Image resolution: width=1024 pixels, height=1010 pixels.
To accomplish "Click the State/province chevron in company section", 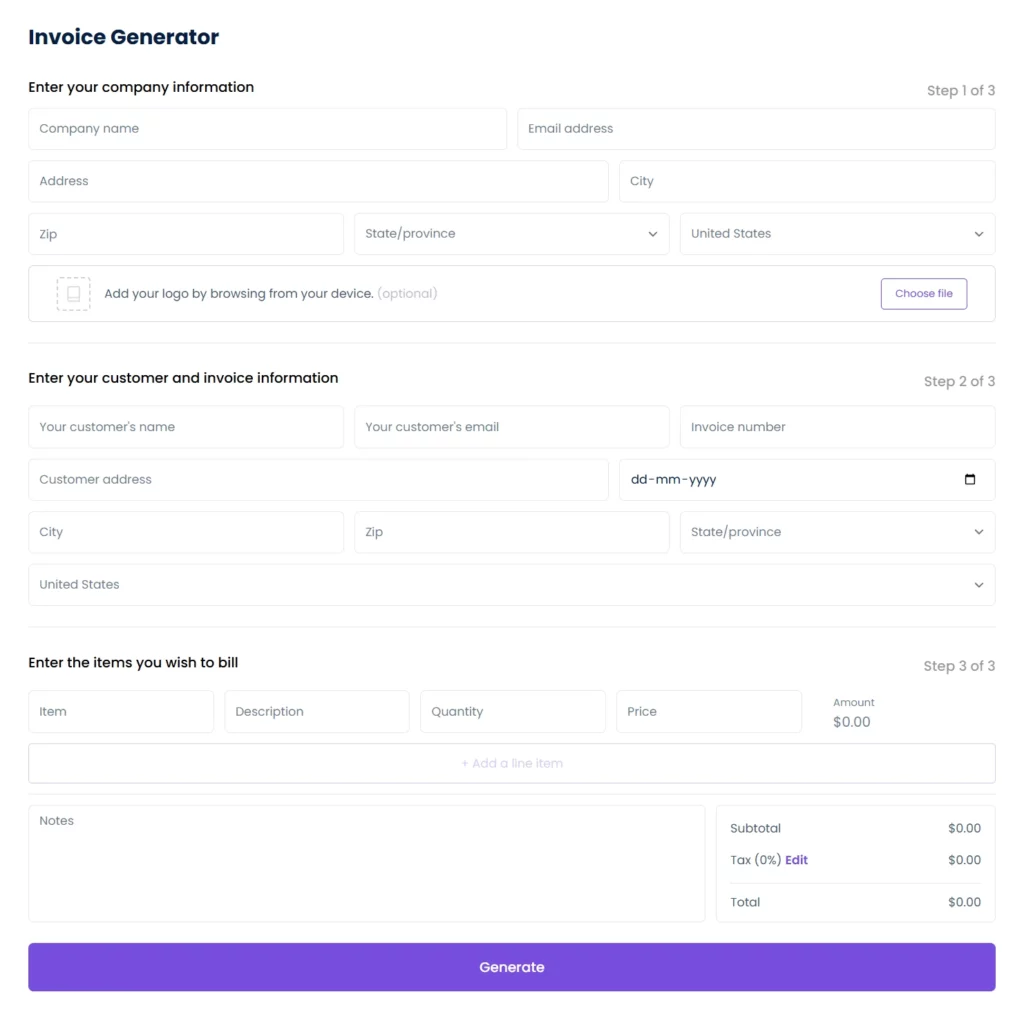I will [651, 233].
